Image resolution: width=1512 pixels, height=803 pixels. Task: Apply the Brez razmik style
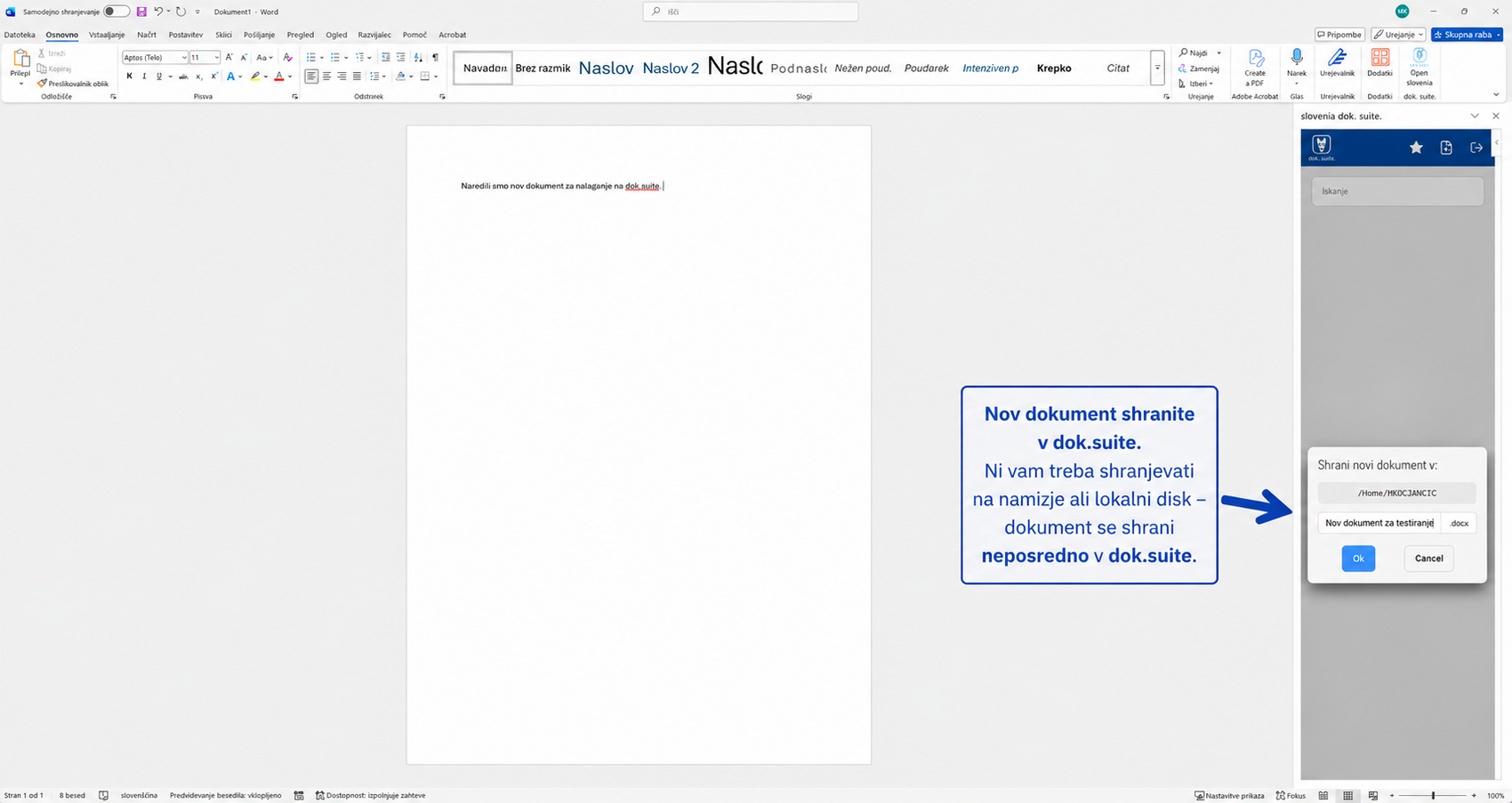click(543, 68)
